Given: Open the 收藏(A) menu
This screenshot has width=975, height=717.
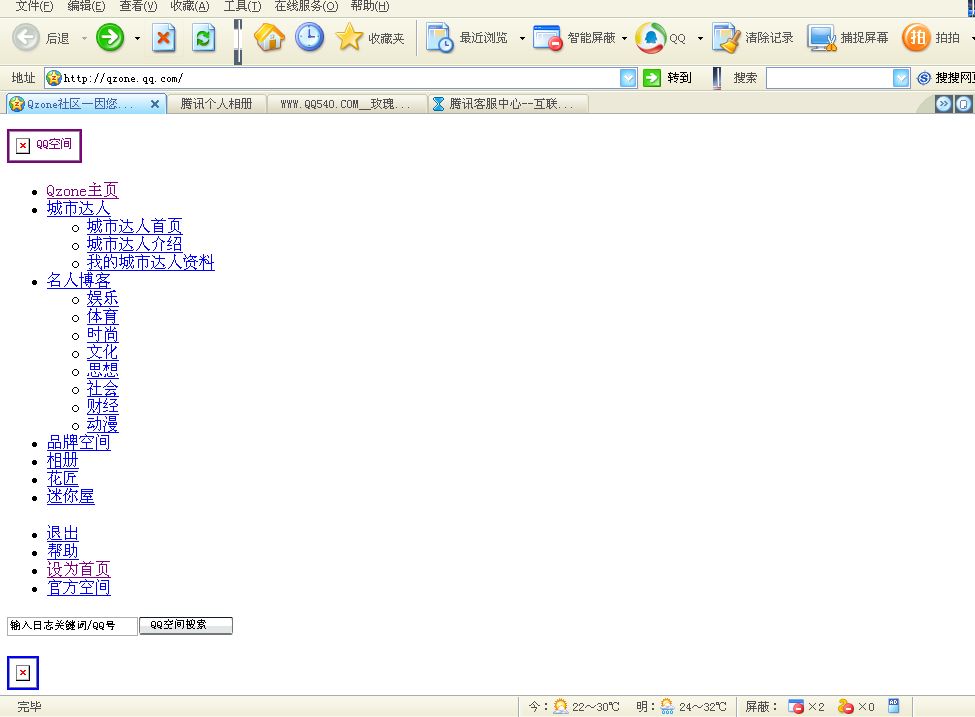Looking at the screenshot, I should (x=190, y=6).
